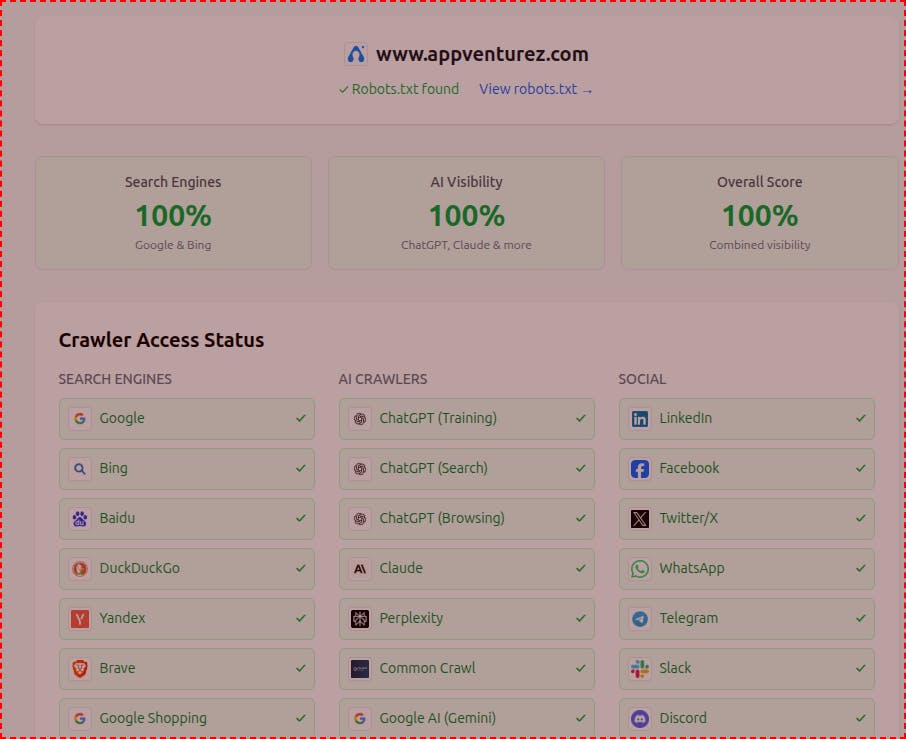Click the appventurez site favicon
Viewport: 906px width, 739px height.
356,54
